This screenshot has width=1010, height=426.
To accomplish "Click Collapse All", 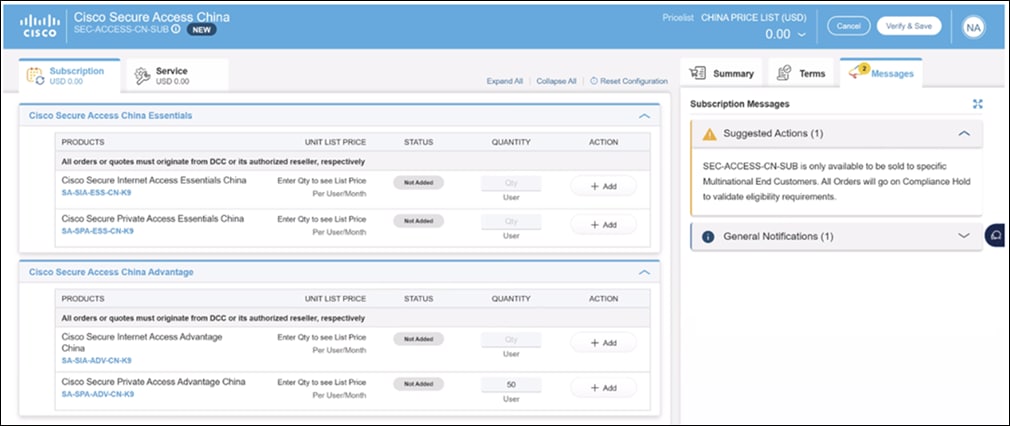I will (556, 81).
